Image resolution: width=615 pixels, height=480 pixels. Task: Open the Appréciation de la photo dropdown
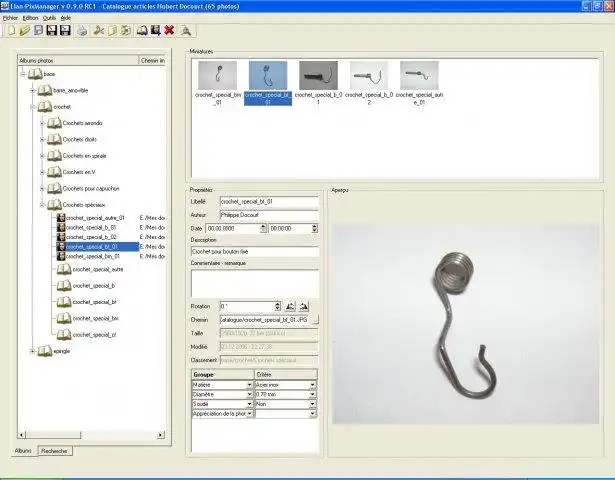249,413
